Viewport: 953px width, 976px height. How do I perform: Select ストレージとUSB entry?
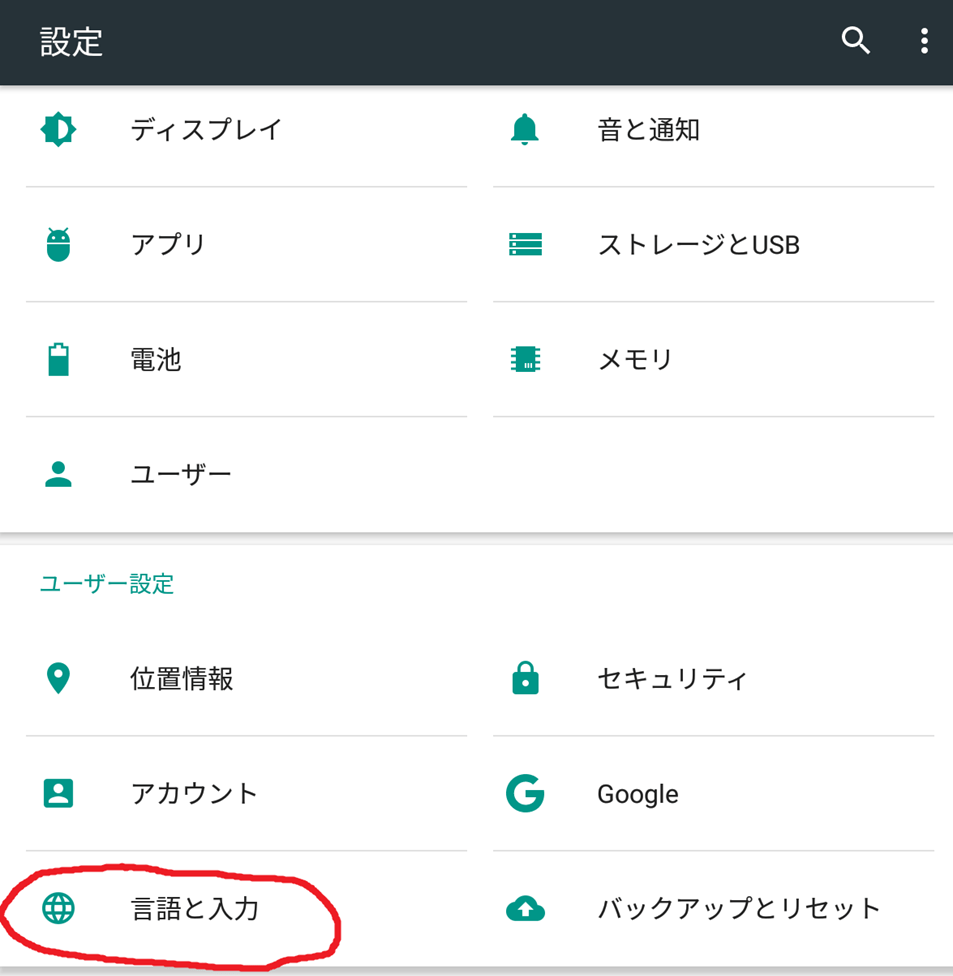(698, 244)
